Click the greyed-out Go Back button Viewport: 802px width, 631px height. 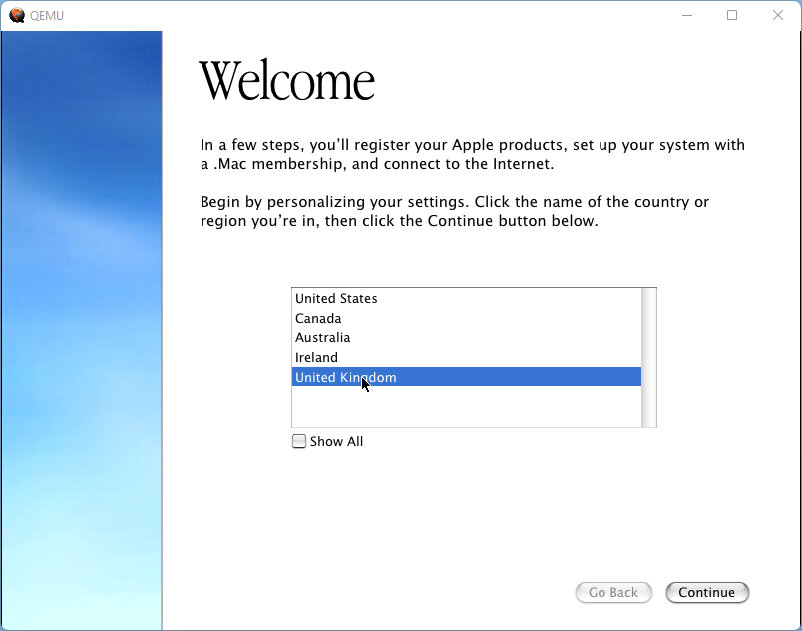(x=613, y=592)
